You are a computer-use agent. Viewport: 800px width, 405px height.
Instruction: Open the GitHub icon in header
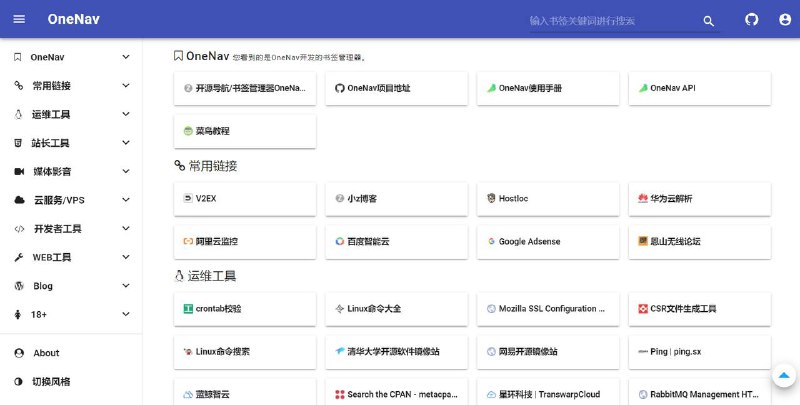752,20
